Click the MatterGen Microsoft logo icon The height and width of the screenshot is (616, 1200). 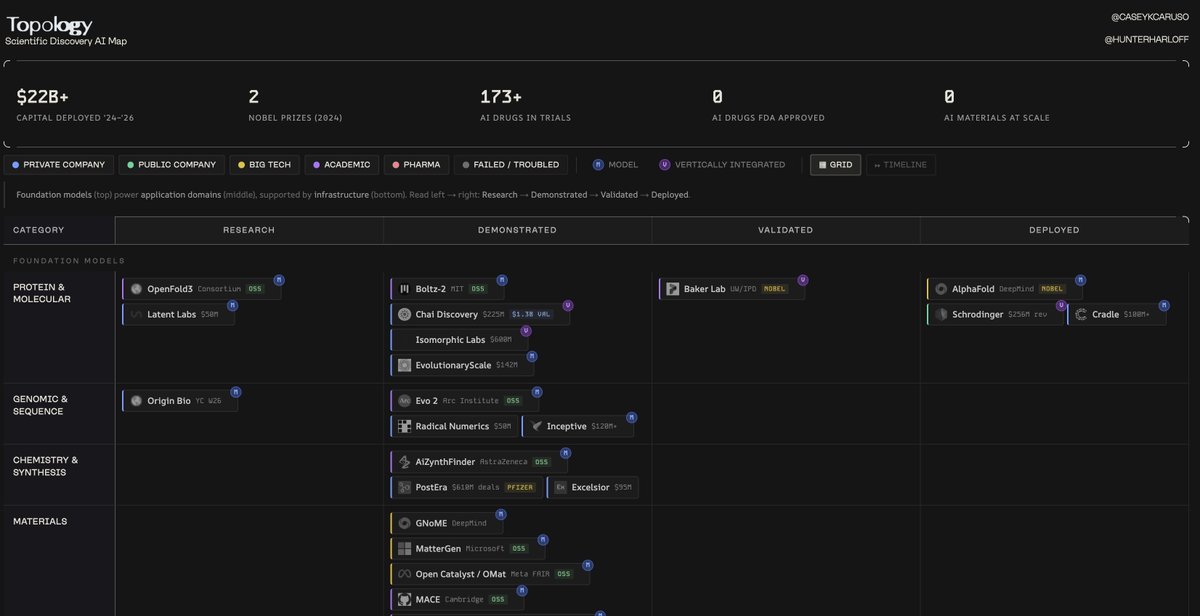tap(405, 548)
